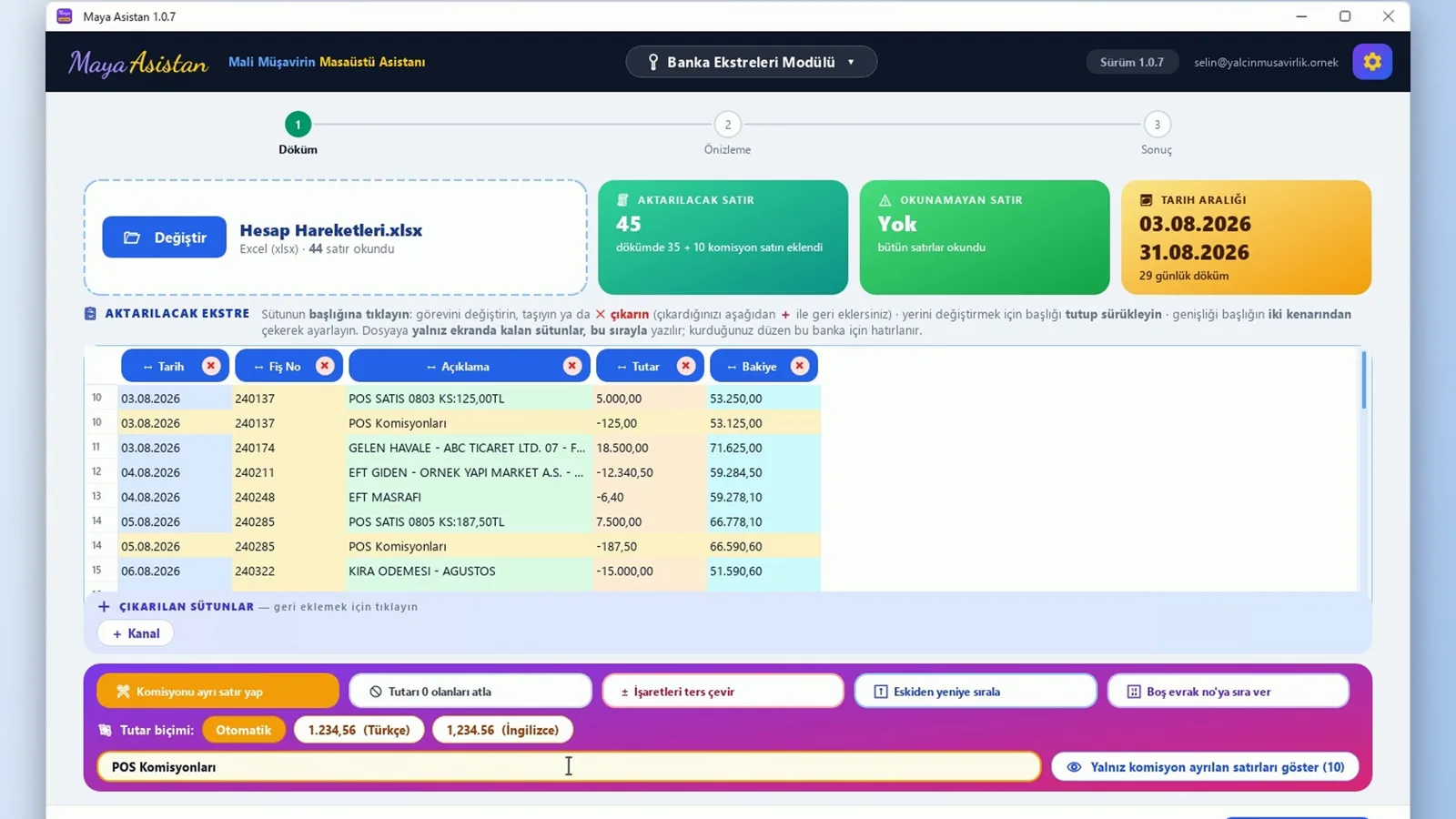Click the -12.340,50 amount cell
The image size is (1456, 819).
point(650,473)
